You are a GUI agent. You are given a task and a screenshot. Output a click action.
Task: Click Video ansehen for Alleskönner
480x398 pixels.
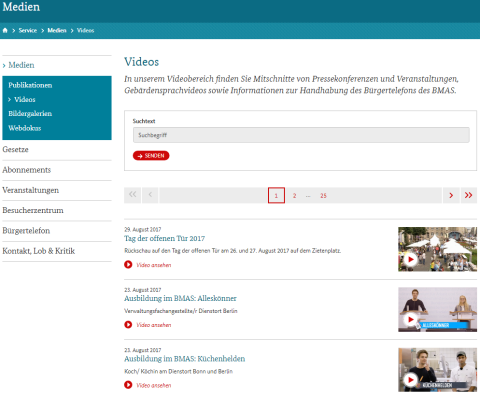pos(154,325)
